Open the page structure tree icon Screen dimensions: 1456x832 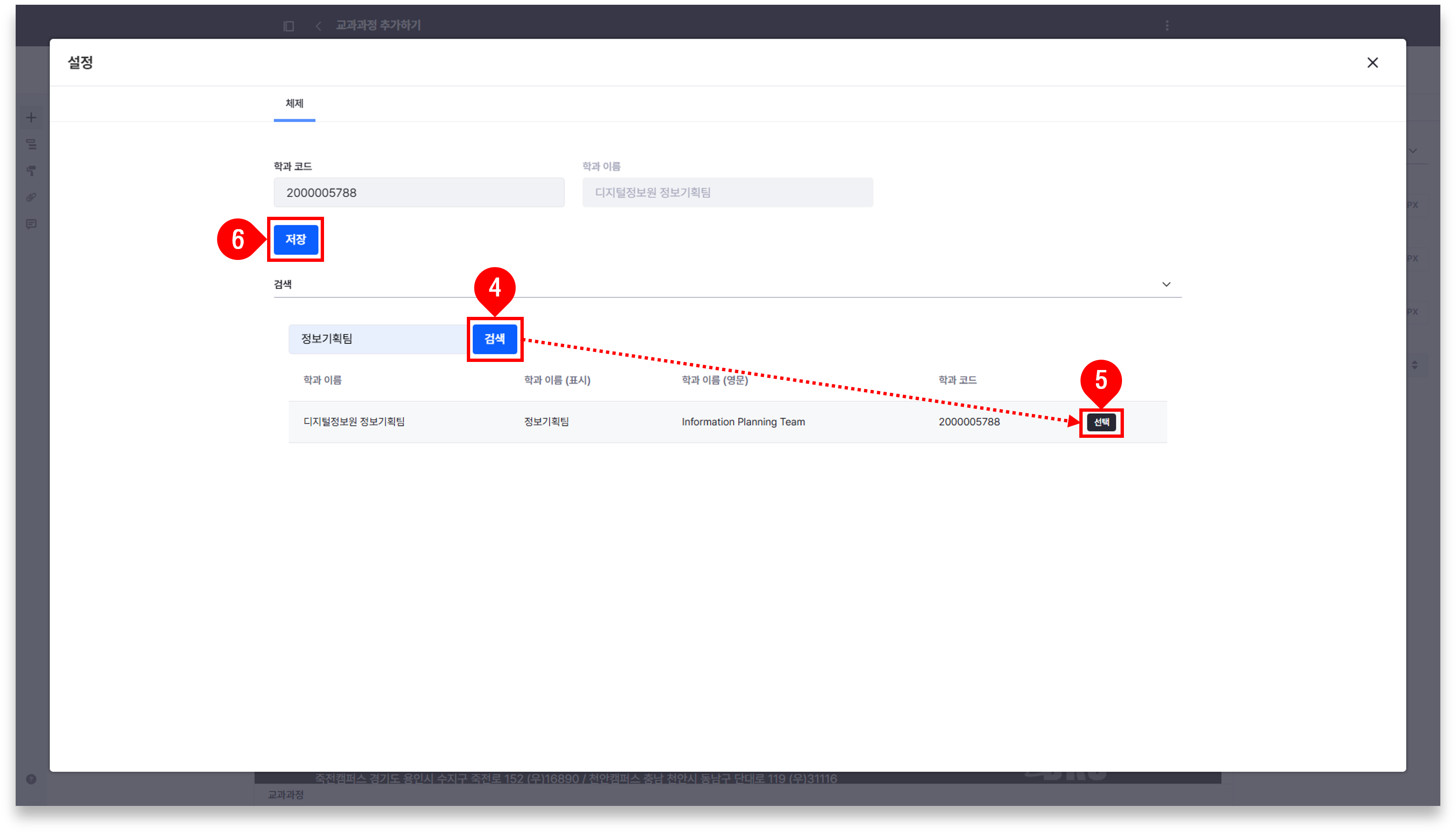(x=31, y=144)
